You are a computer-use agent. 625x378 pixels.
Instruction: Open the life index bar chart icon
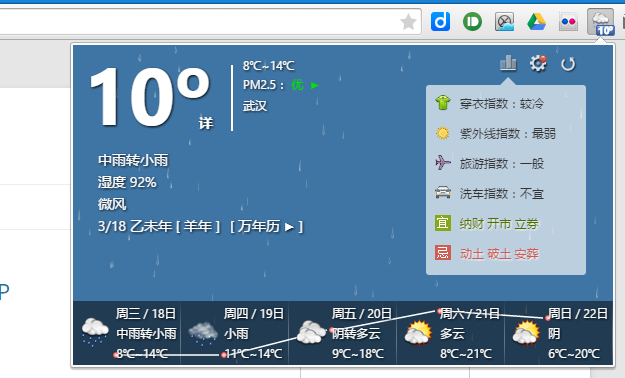508,63
